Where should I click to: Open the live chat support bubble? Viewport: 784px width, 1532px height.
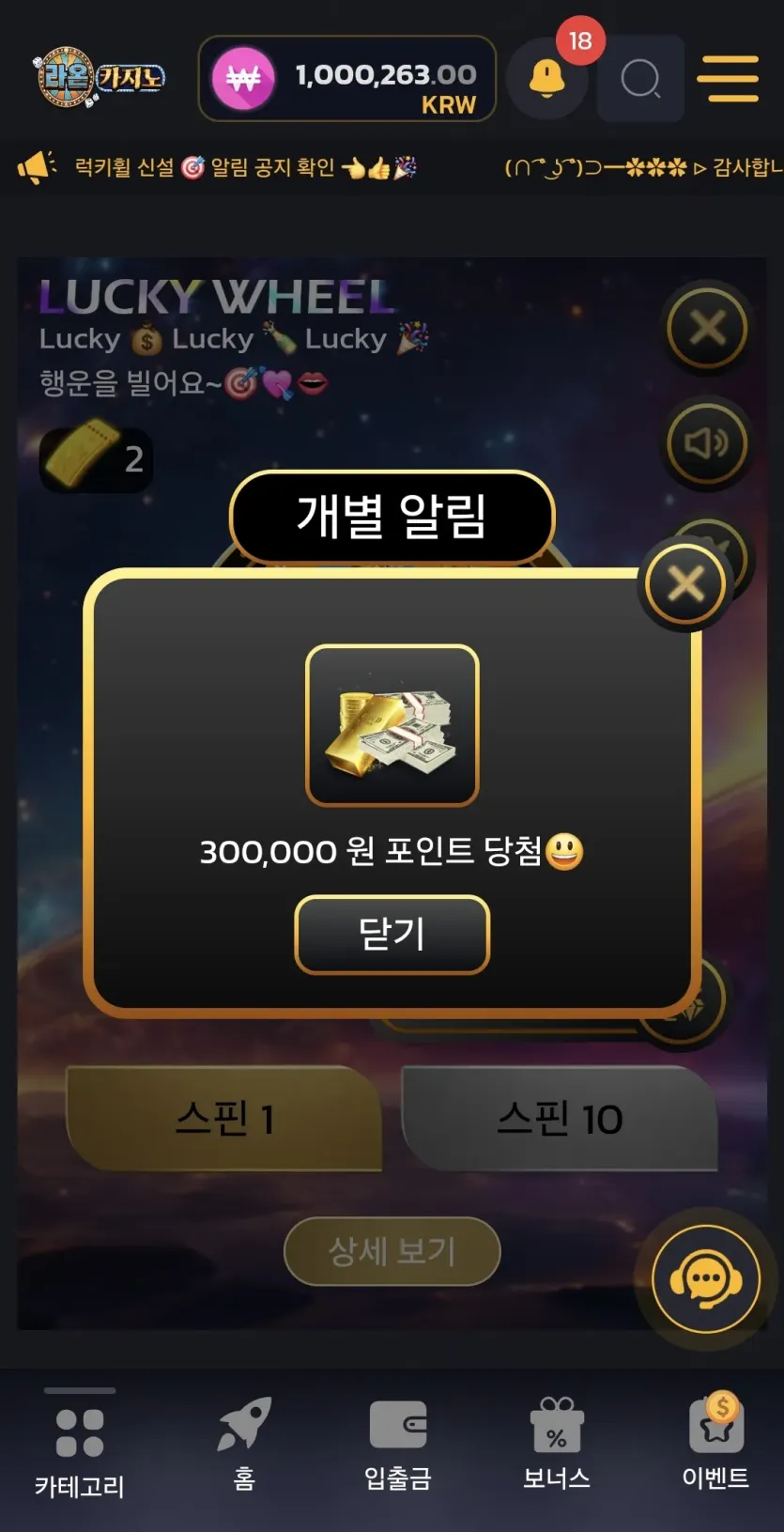[x=706, y=1279]
